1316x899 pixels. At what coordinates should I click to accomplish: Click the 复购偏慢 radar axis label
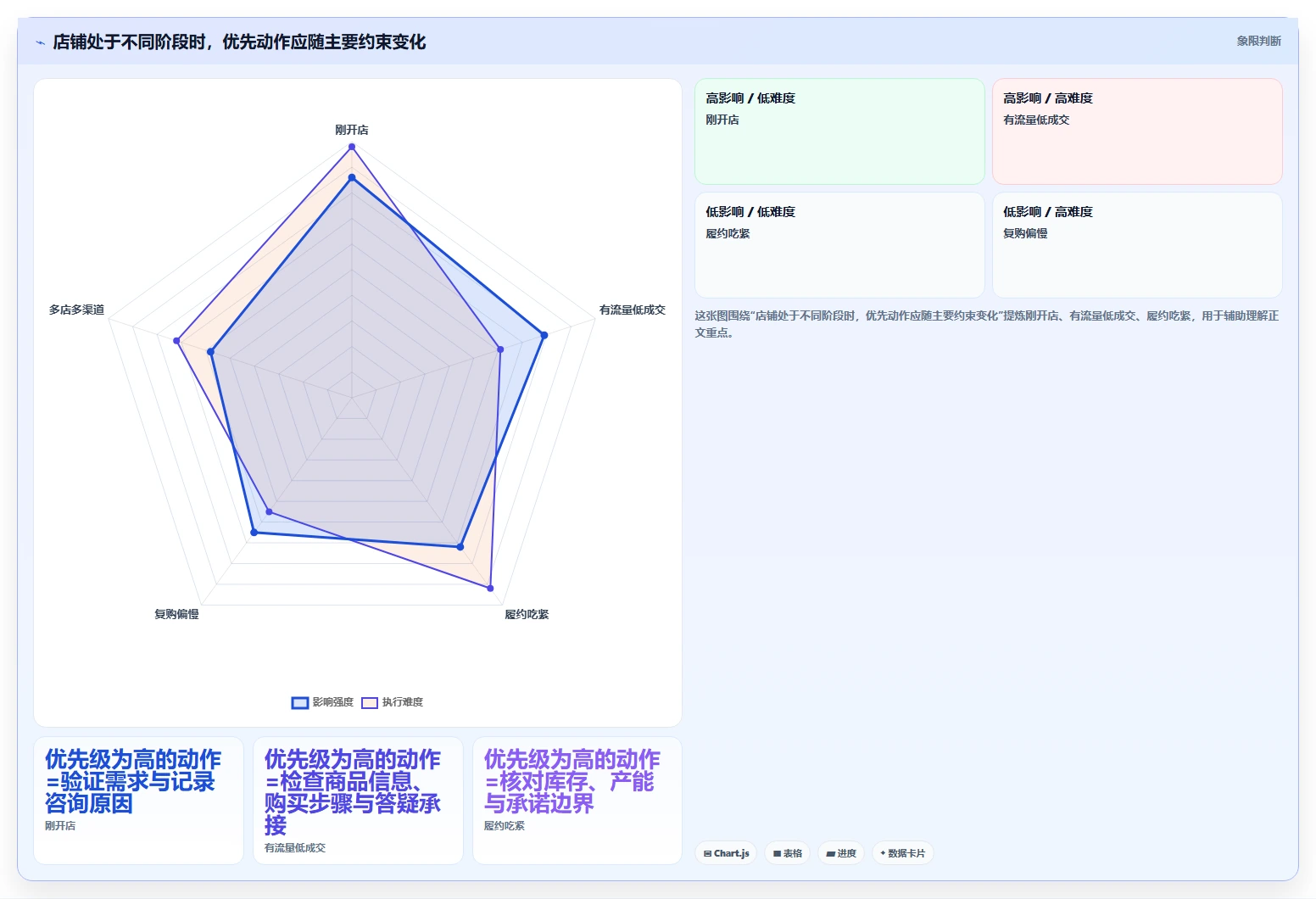coord(176,614)
